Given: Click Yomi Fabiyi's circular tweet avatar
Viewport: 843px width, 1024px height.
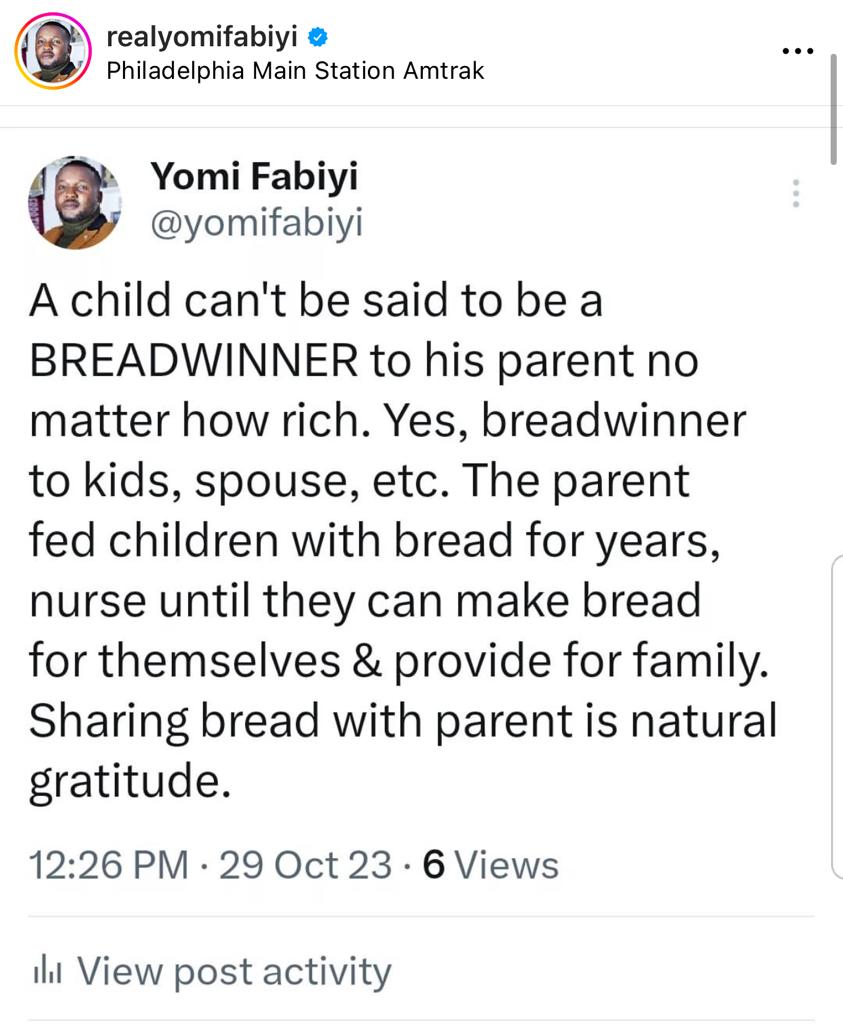Looking at the screenshot, I should (74, 203).
